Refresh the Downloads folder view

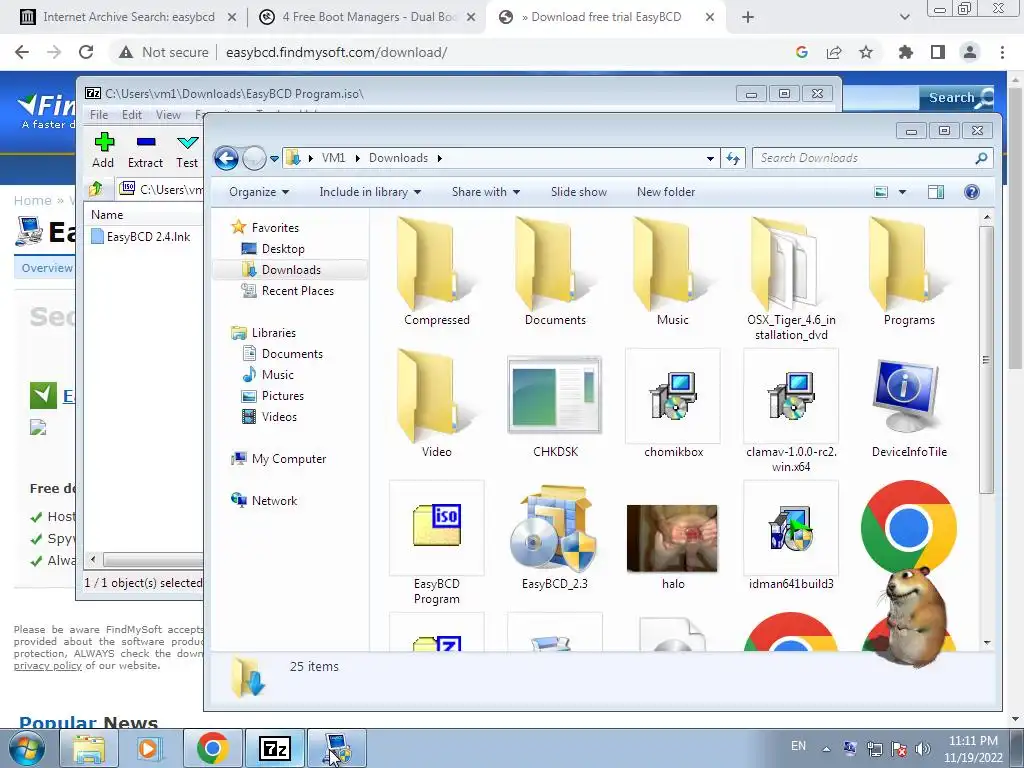point(733,159)
